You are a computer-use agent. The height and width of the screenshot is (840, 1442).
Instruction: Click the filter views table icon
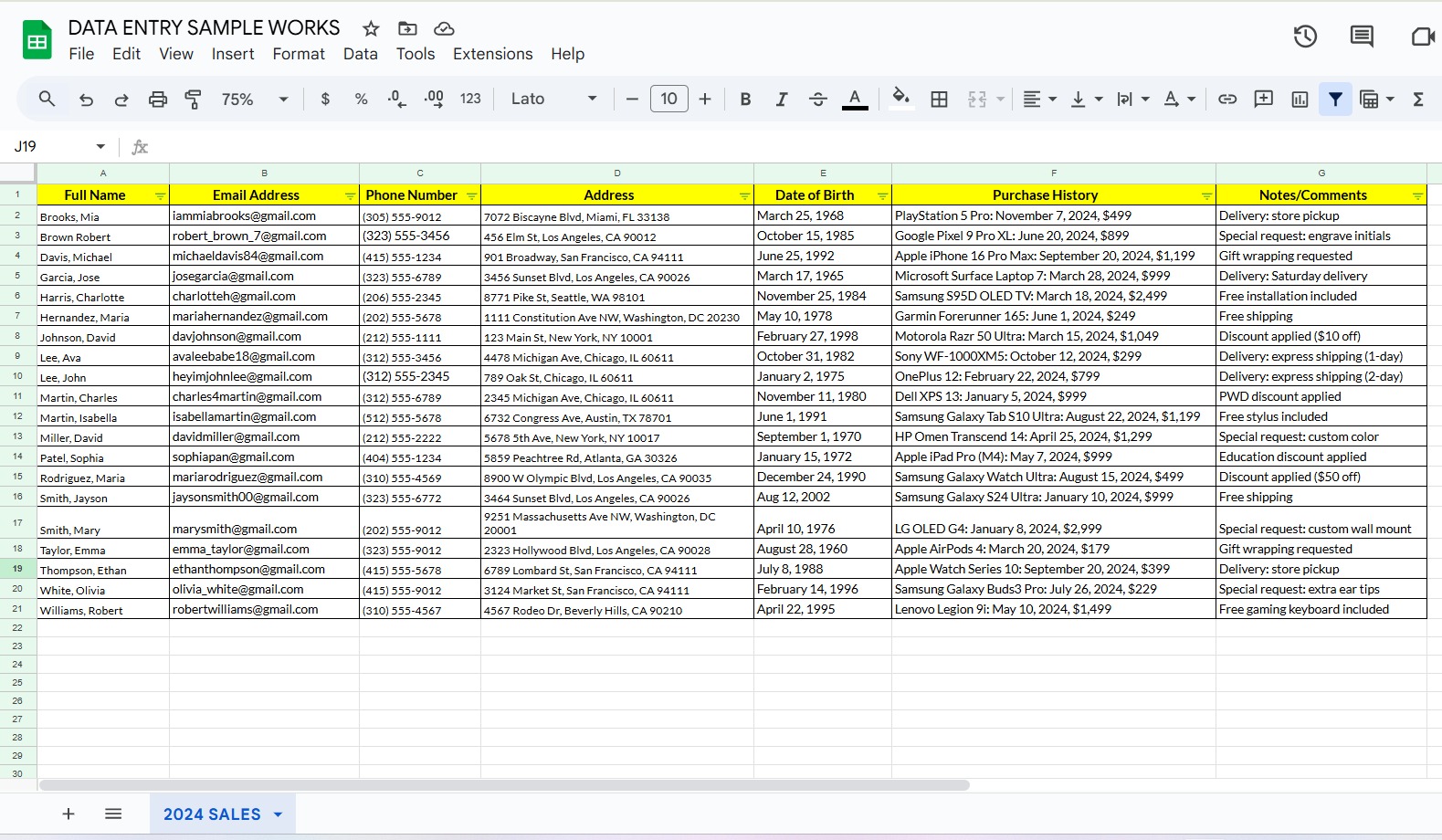click(x=1369, y=99)
